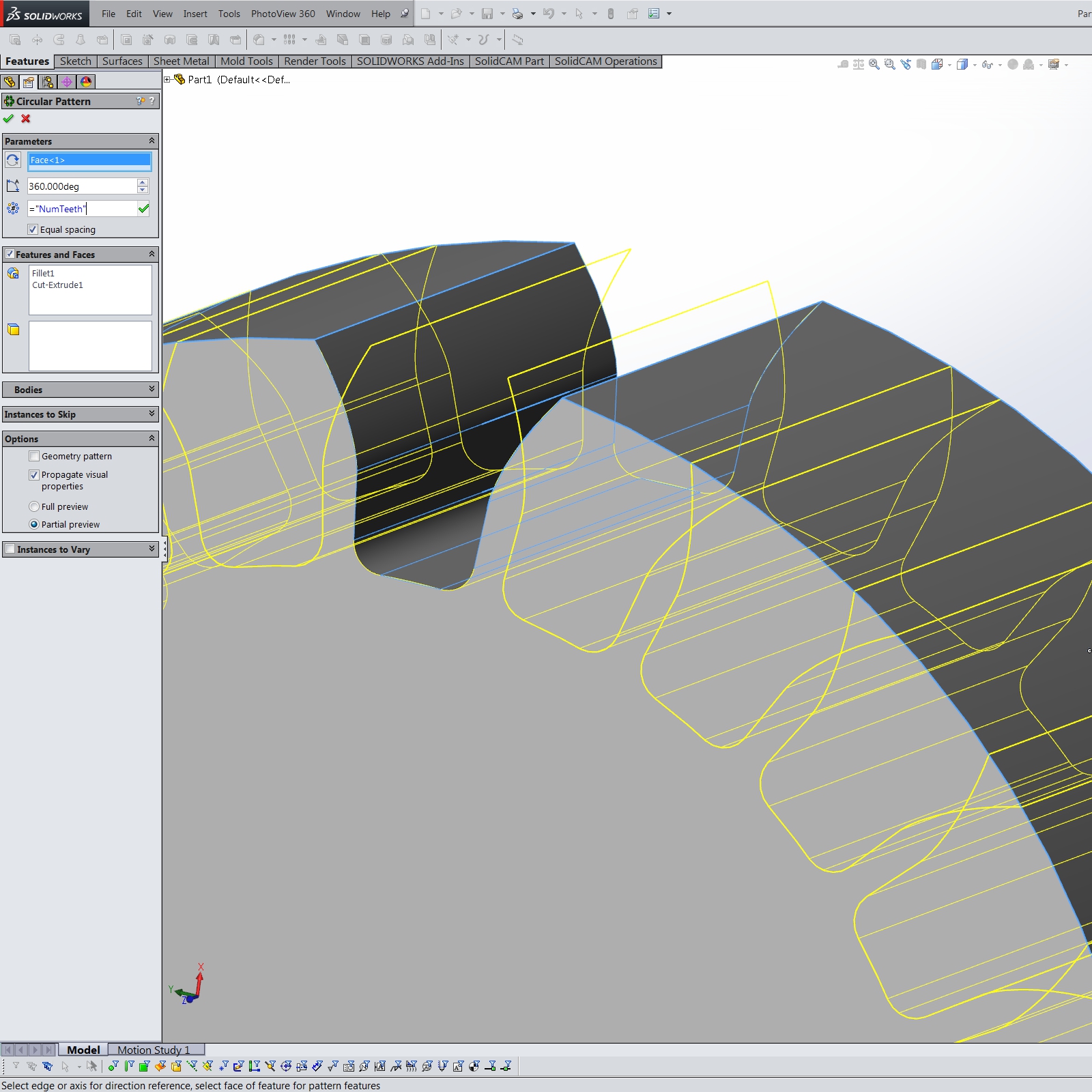Image resolution: width=1092 pixels, height=1092 pixels.
Task: Click the NumTeeth instances input field
Action: [82, 208]
